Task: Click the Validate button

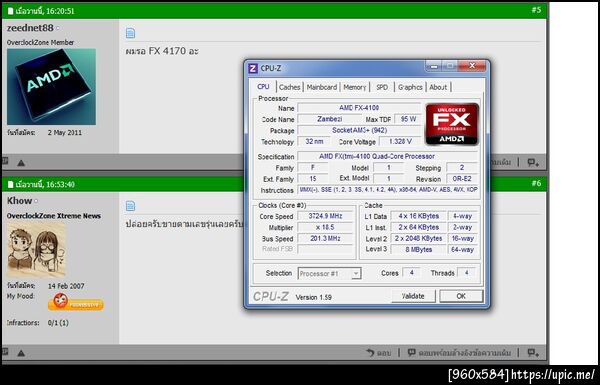Action: tap(413, 296)
